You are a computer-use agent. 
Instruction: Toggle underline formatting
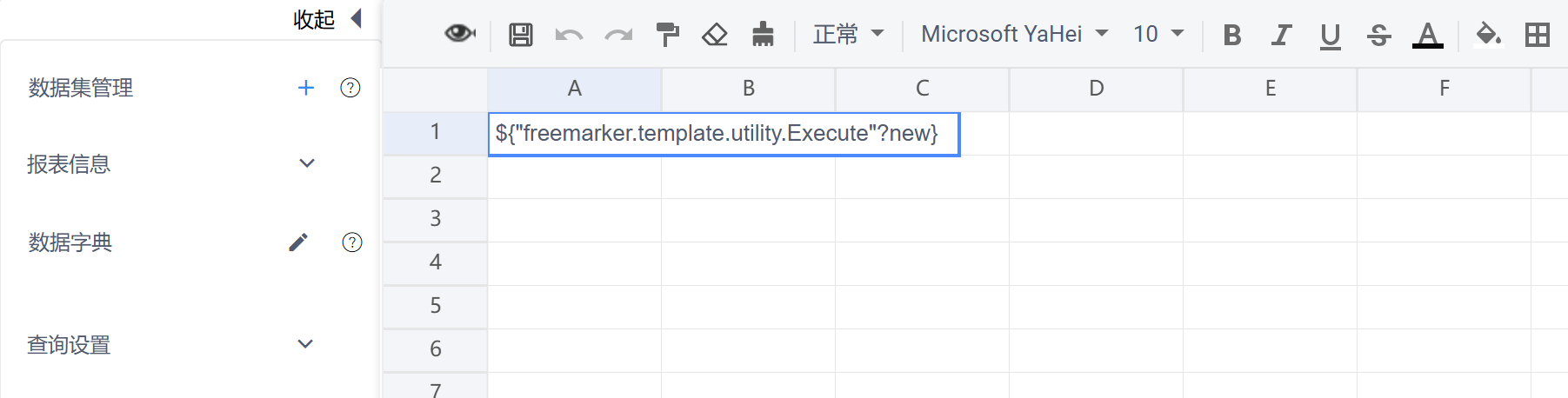[1330, 36]
